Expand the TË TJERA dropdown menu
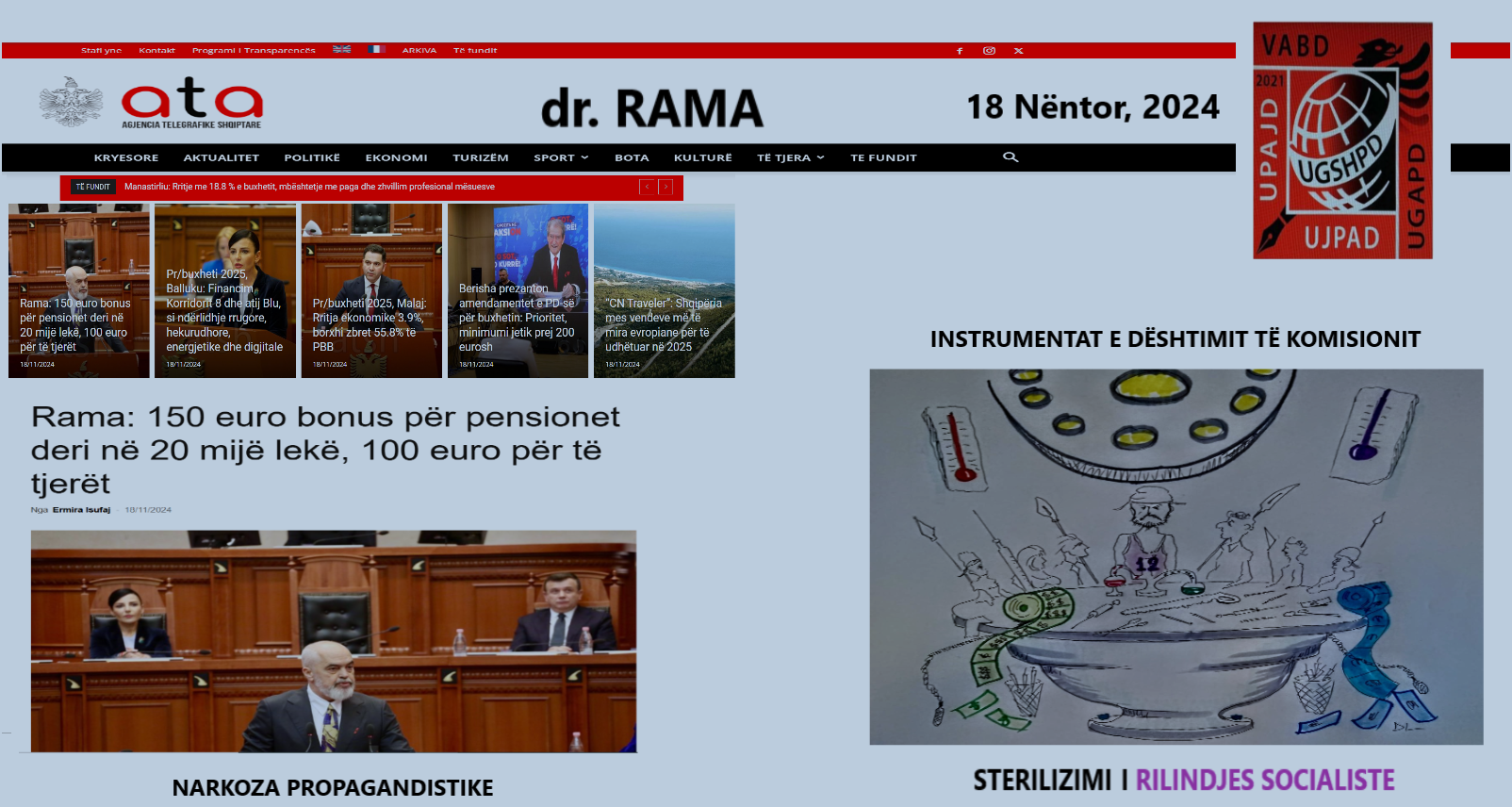 pos(790,158)
